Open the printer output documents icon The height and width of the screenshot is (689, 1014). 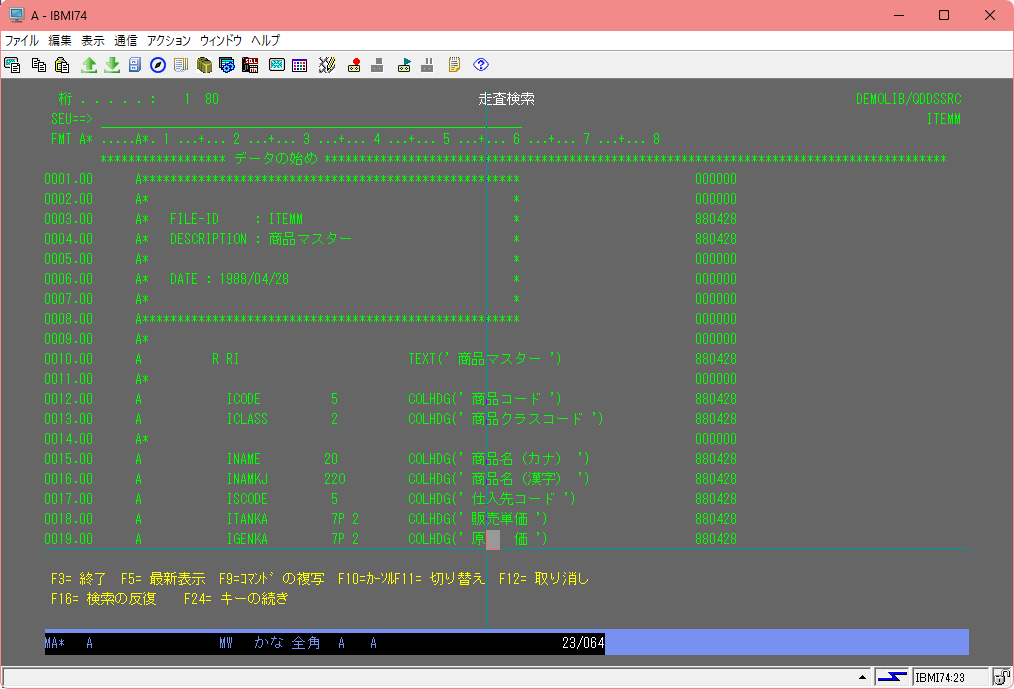point(181,65)
